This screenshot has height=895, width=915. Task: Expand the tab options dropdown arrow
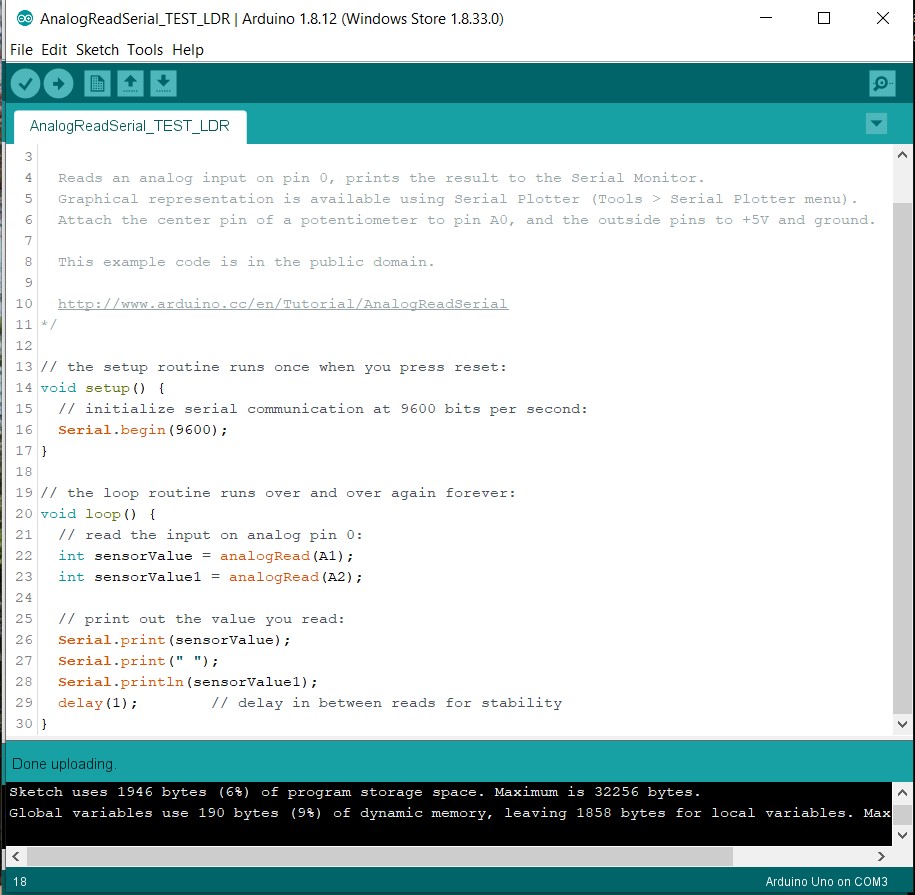[876, 124]
